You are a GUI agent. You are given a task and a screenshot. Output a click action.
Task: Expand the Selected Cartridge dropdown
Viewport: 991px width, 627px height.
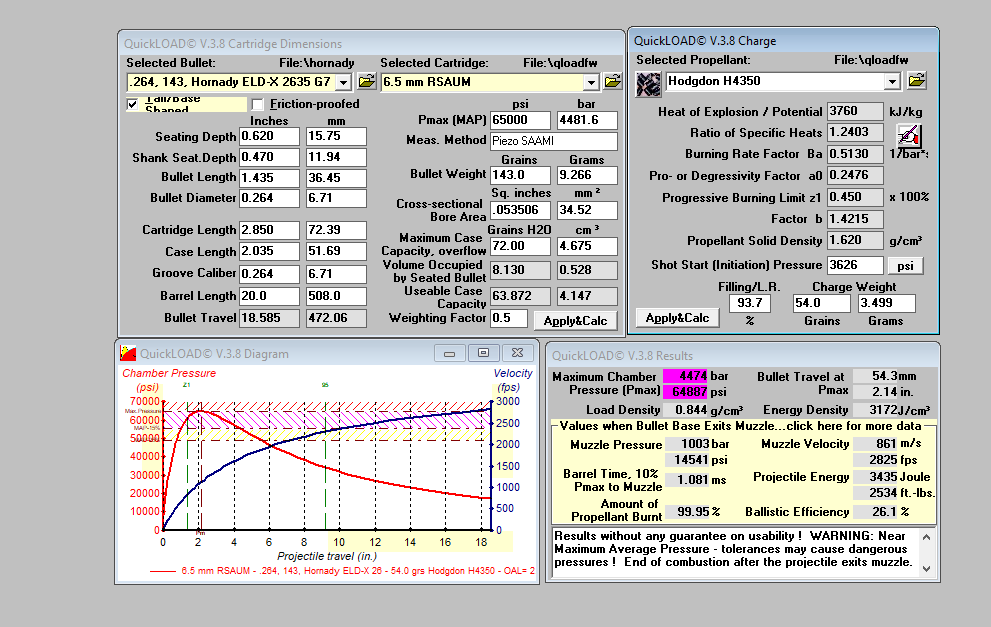coord(590,82)
